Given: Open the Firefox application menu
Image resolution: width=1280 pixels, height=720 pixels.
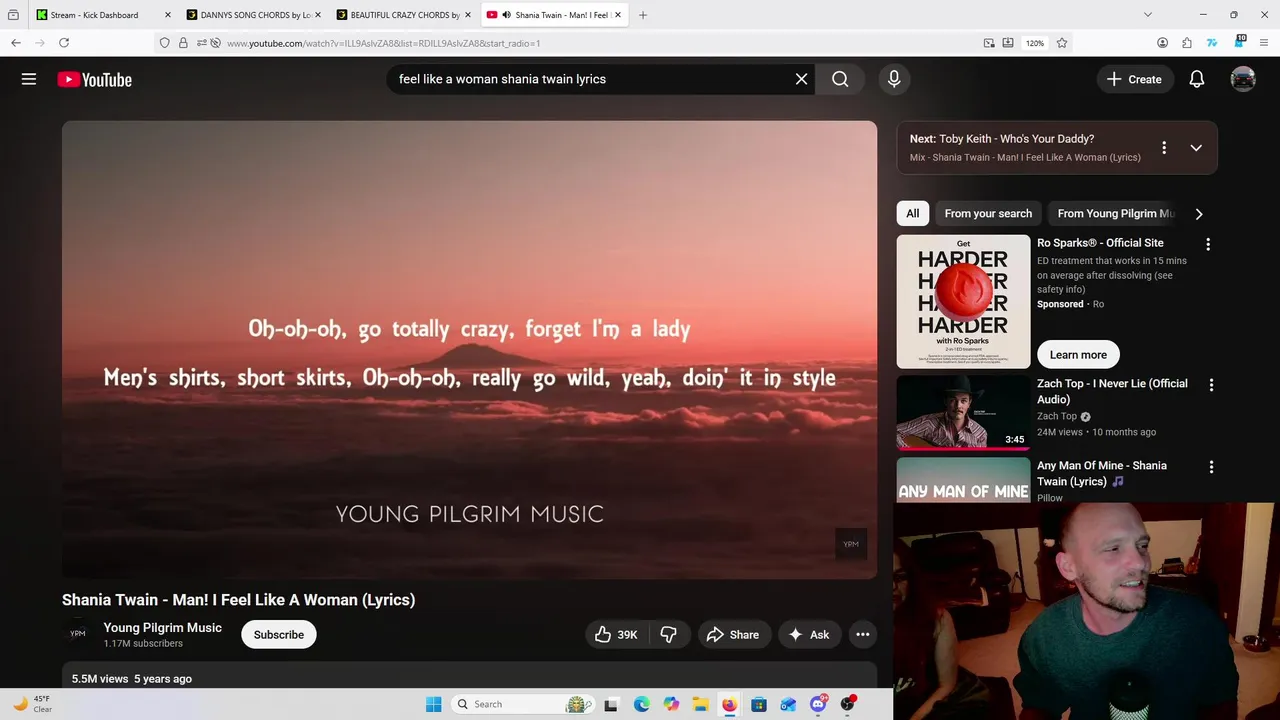Looking at the screenshot, I should click(x=1265, y=43).
